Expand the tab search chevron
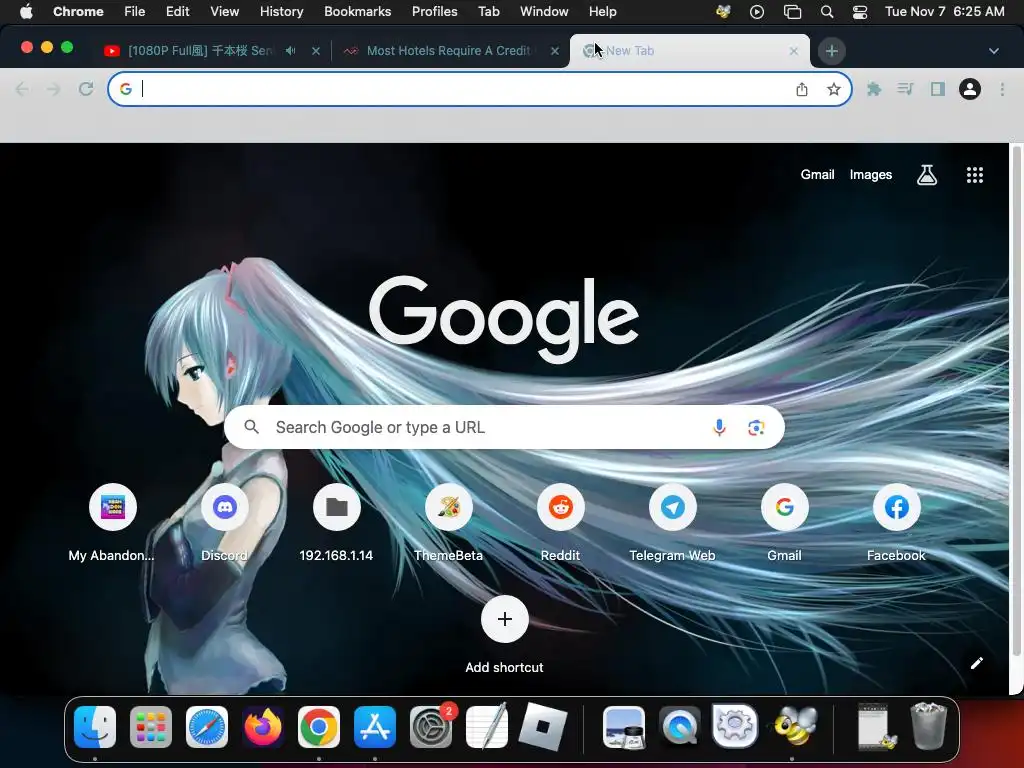Screen dimensions: 1024x768 (994, 51)
